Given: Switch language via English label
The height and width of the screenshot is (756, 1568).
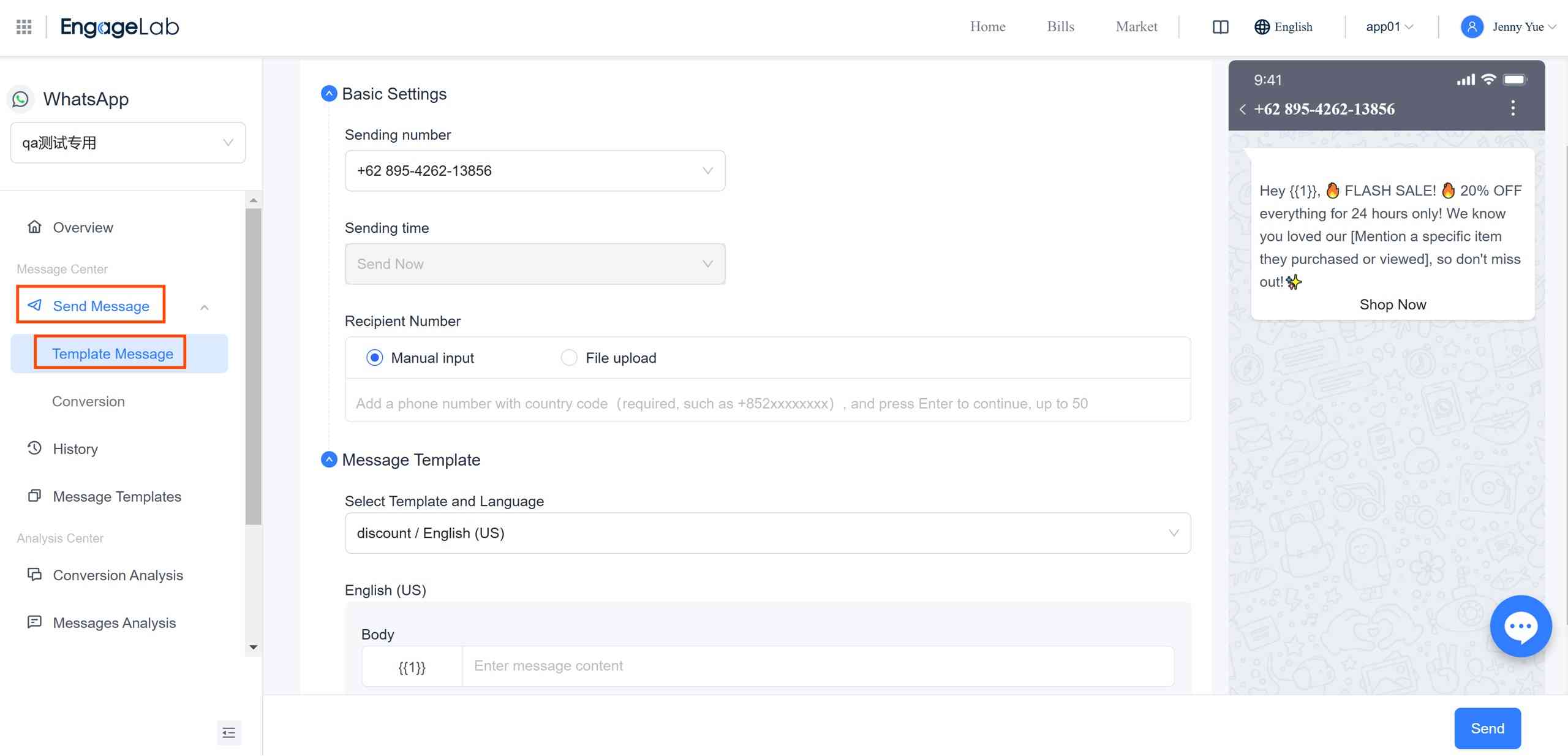Looking at the screenshot, I should (x=1293, y=27).
